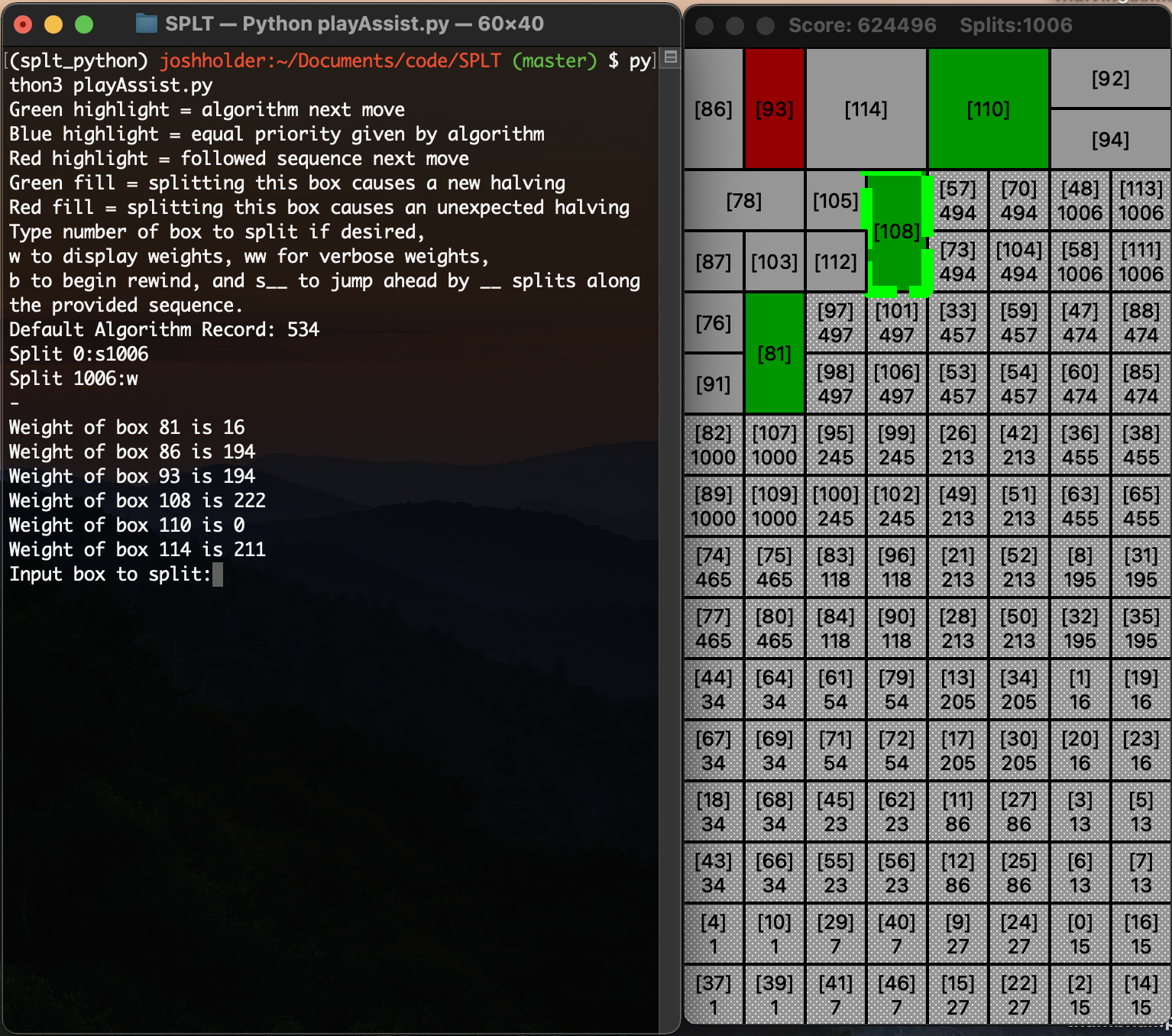Viewport: 1172px width, 1036px height.
Task: Click box [65] with value 455
Action: pyautogui.click(x=1141, y=506)
